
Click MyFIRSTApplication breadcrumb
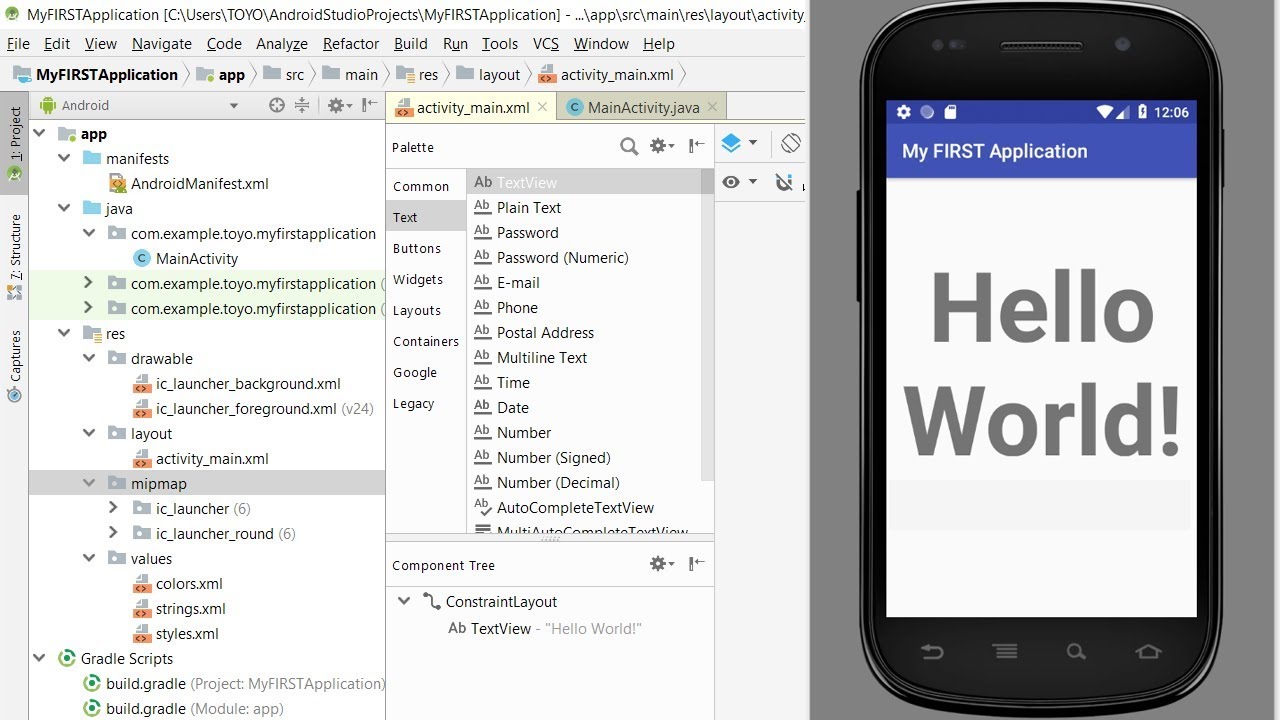coord(107,75)
